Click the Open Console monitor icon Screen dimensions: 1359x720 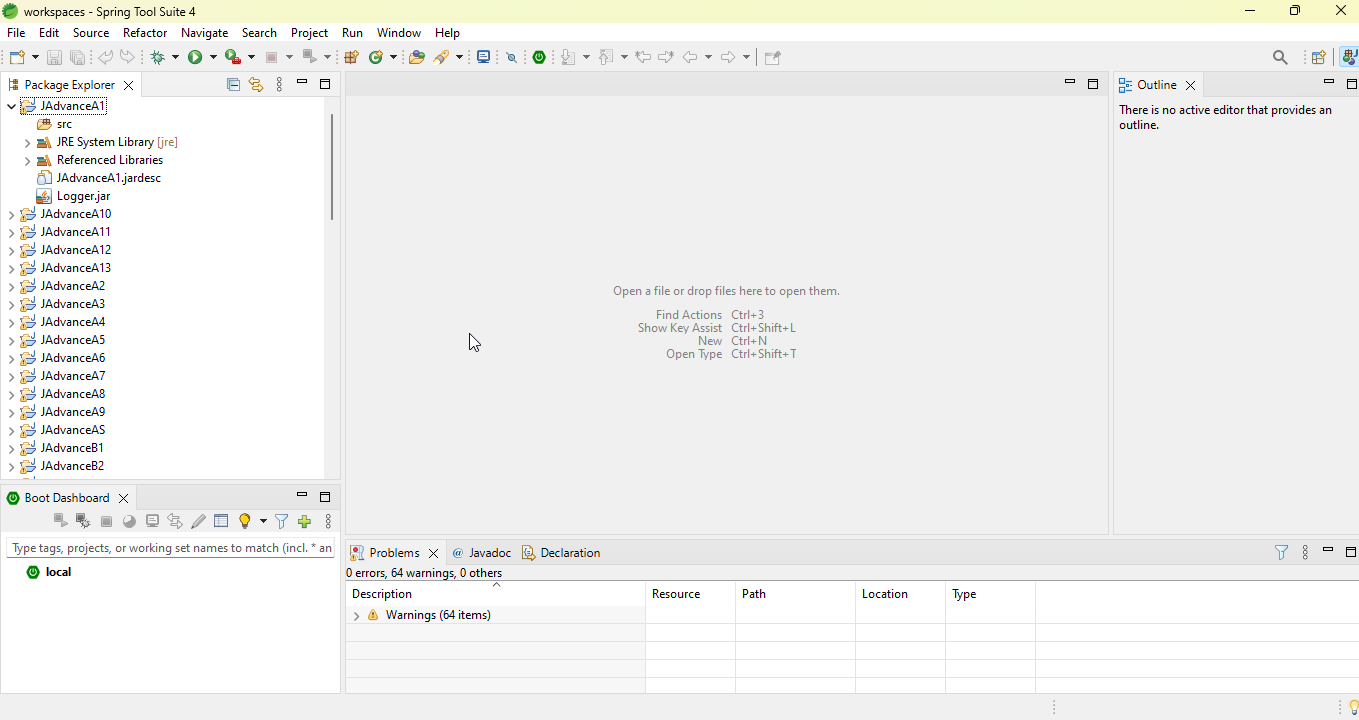(484, 57)
